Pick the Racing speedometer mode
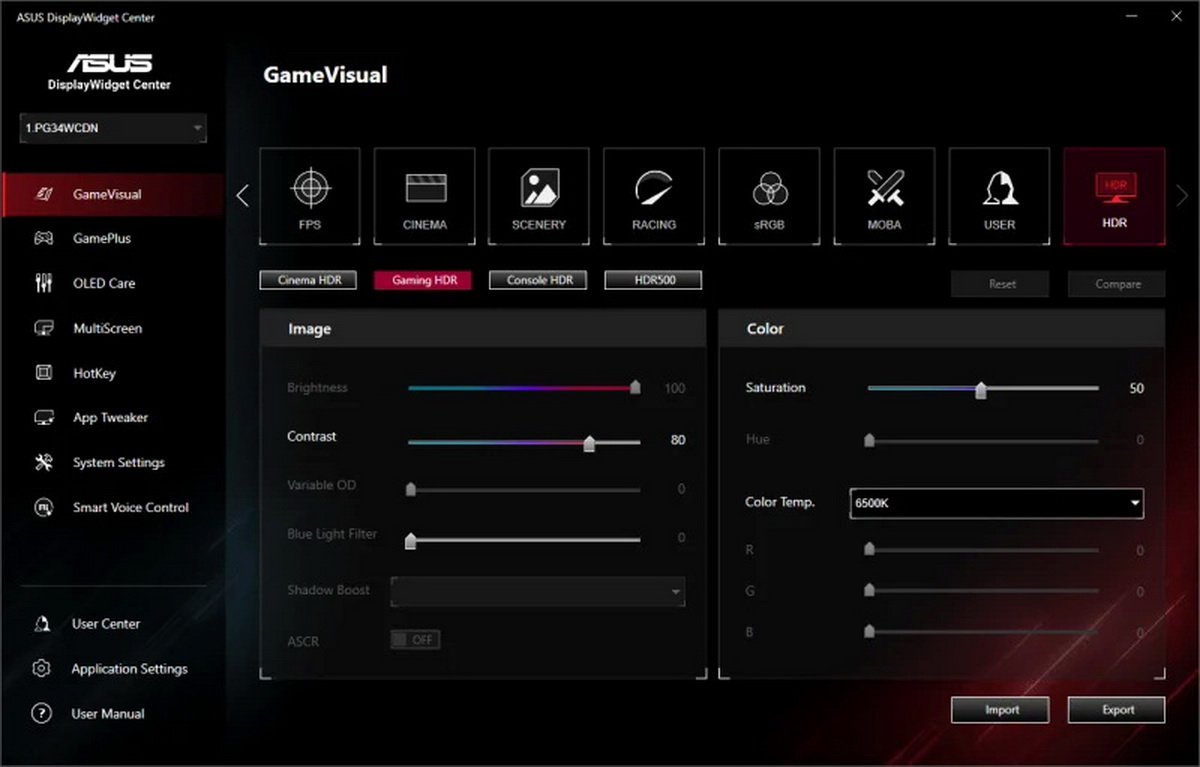This screenshot has height=767, width=1200. click(654, 197)
